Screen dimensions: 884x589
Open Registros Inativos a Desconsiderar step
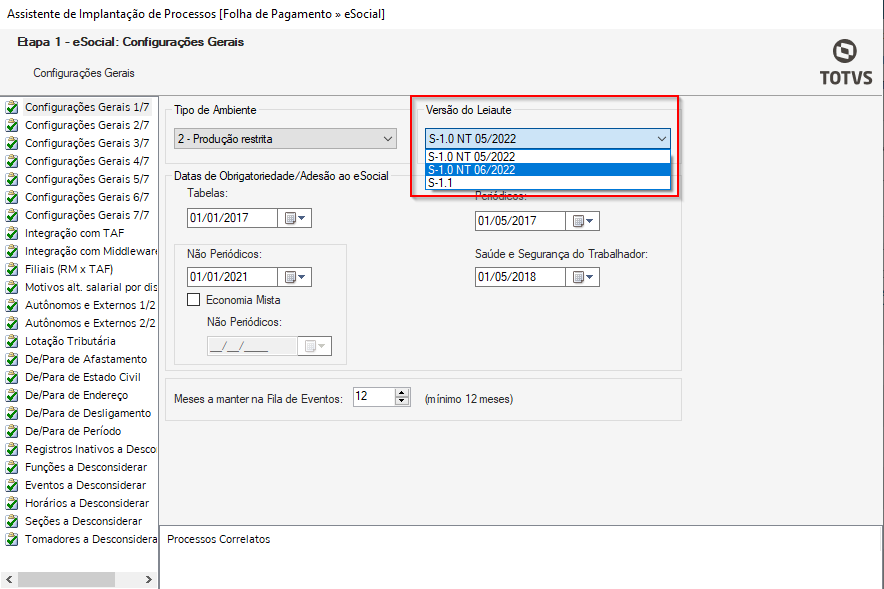90,449
